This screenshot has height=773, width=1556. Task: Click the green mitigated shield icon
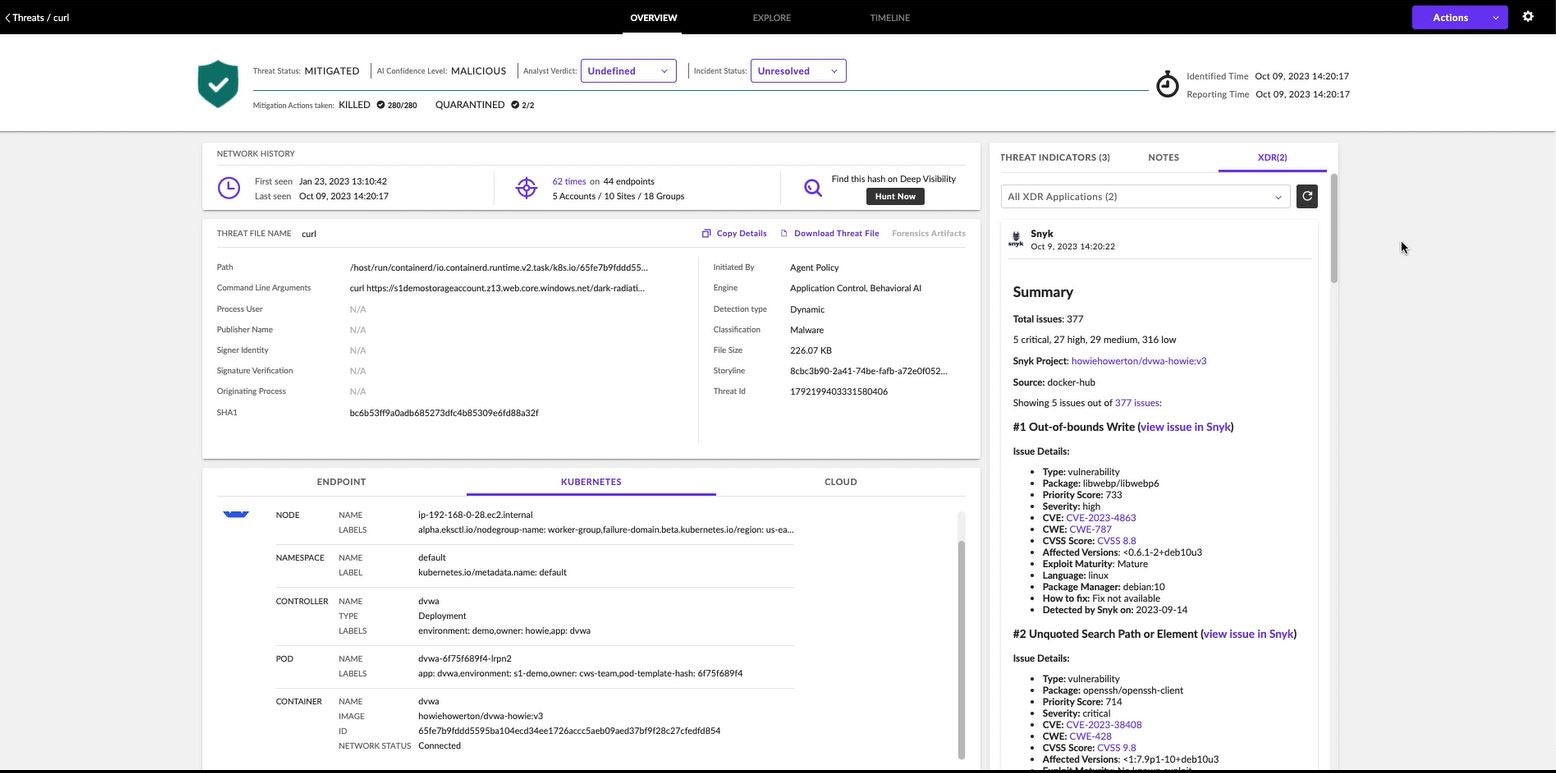coord(218,84)
